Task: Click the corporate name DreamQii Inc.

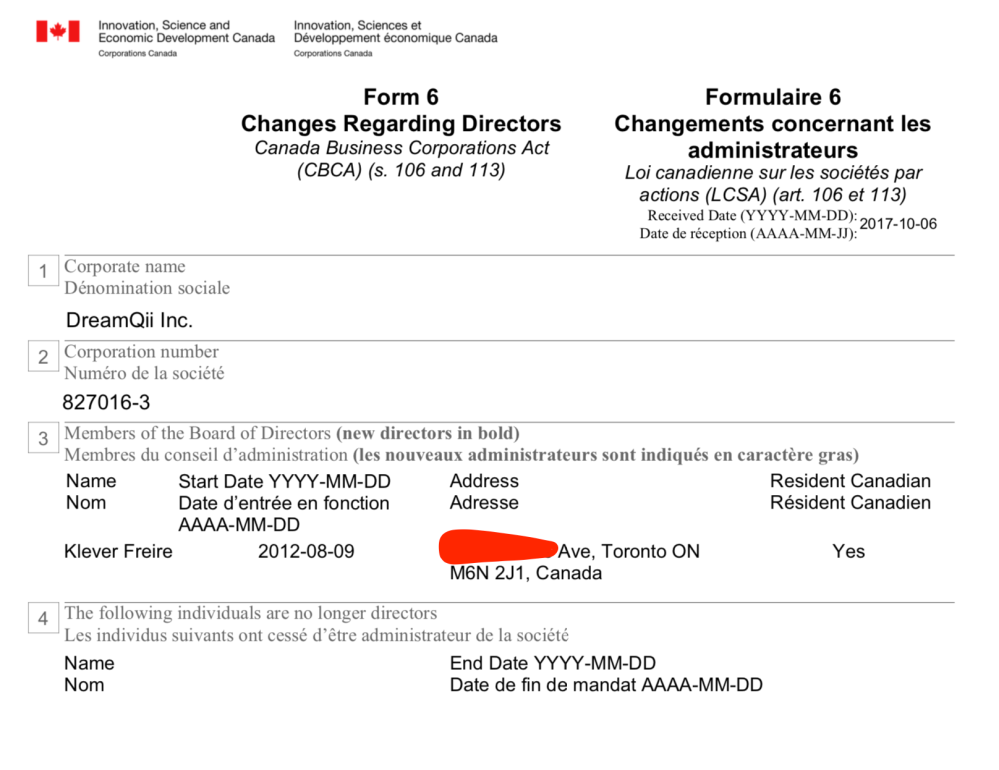Action: tap(129, 321)
